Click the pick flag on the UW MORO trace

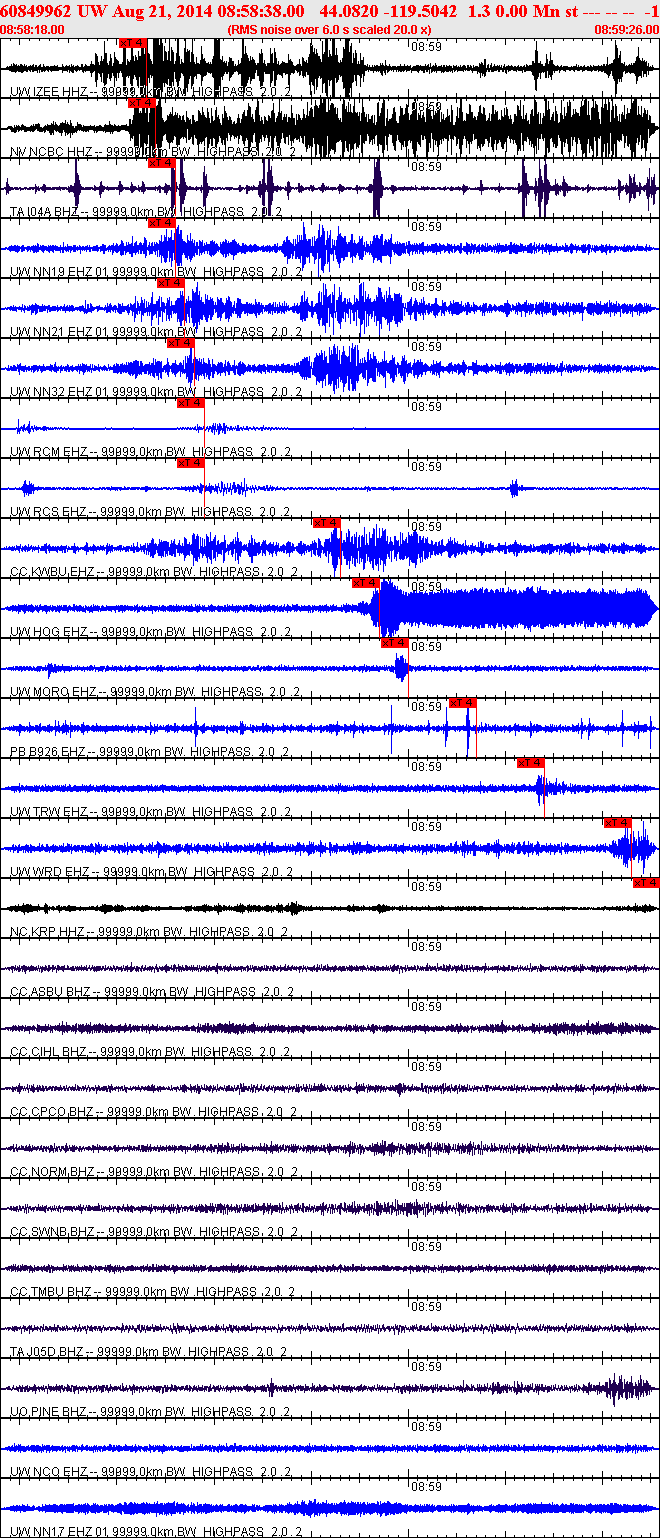tap(395, 642)
